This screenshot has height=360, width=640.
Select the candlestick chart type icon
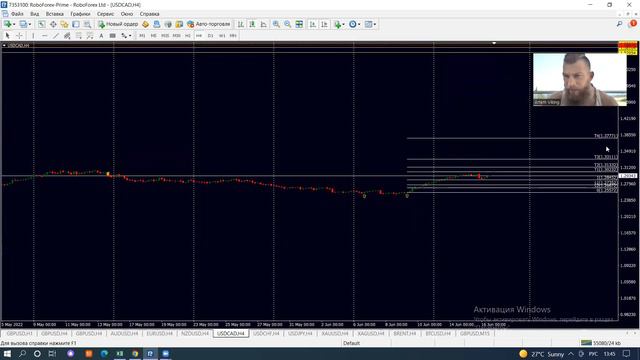tap(252, 24)
